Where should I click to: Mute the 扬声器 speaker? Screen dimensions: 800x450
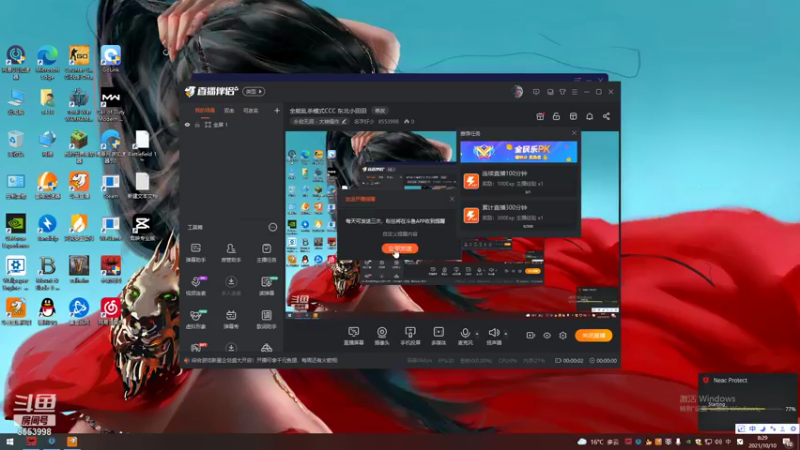(493, 336)
